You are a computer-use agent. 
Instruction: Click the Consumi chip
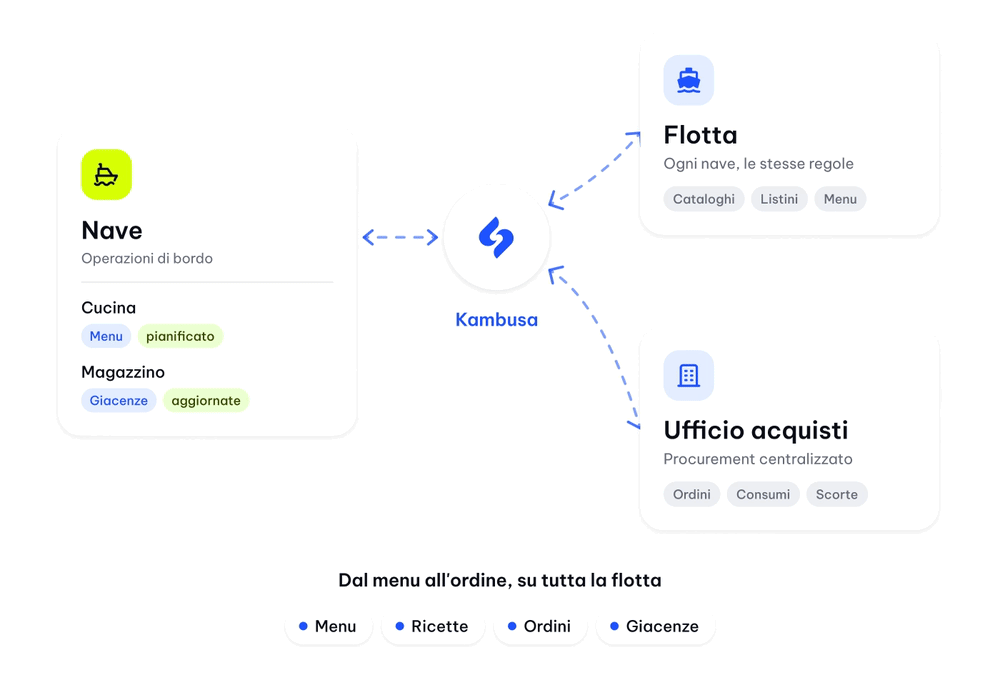point(763,494)
